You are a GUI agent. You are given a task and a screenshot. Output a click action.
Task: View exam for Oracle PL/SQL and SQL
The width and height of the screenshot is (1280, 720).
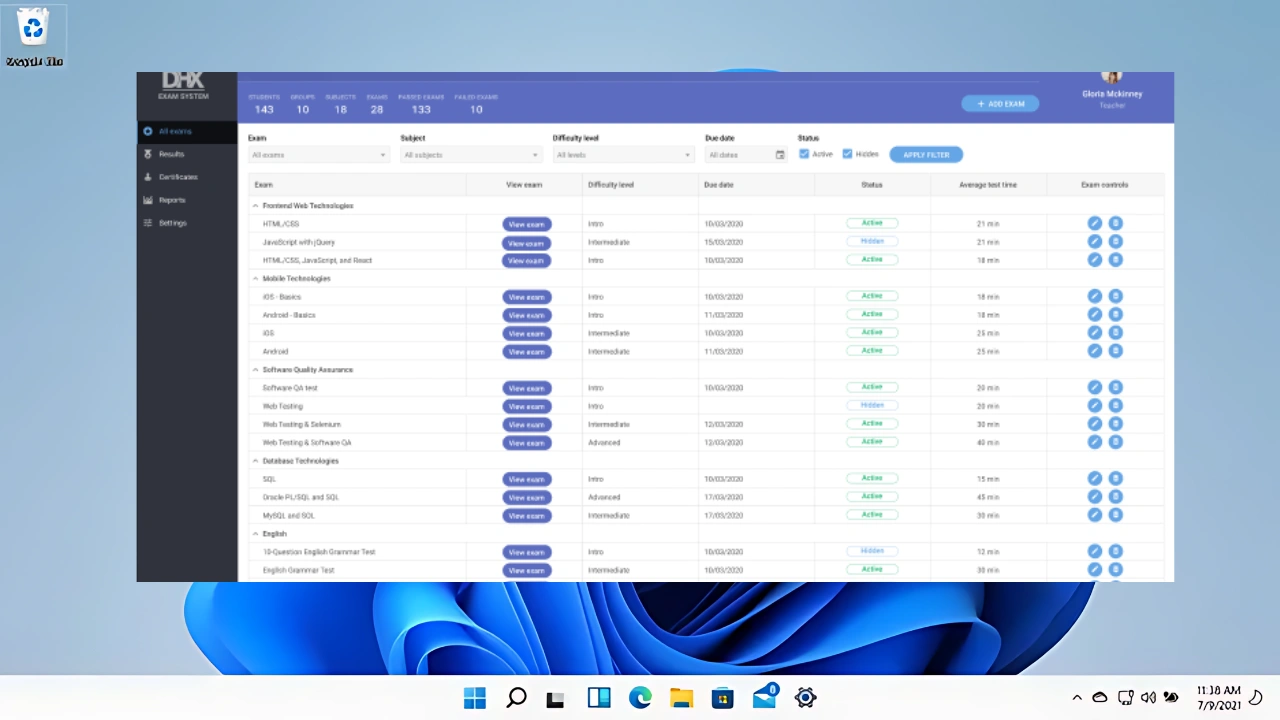(x=527, y=497)
